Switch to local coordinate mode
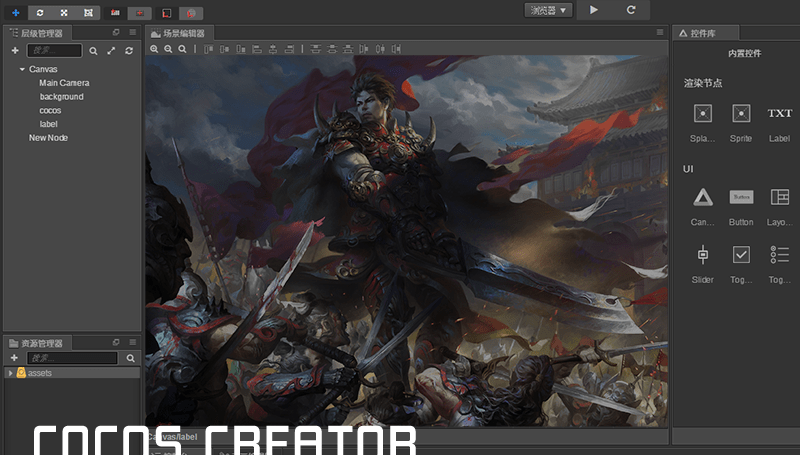Viewport: 800px width, 455px height. [166, 13]
